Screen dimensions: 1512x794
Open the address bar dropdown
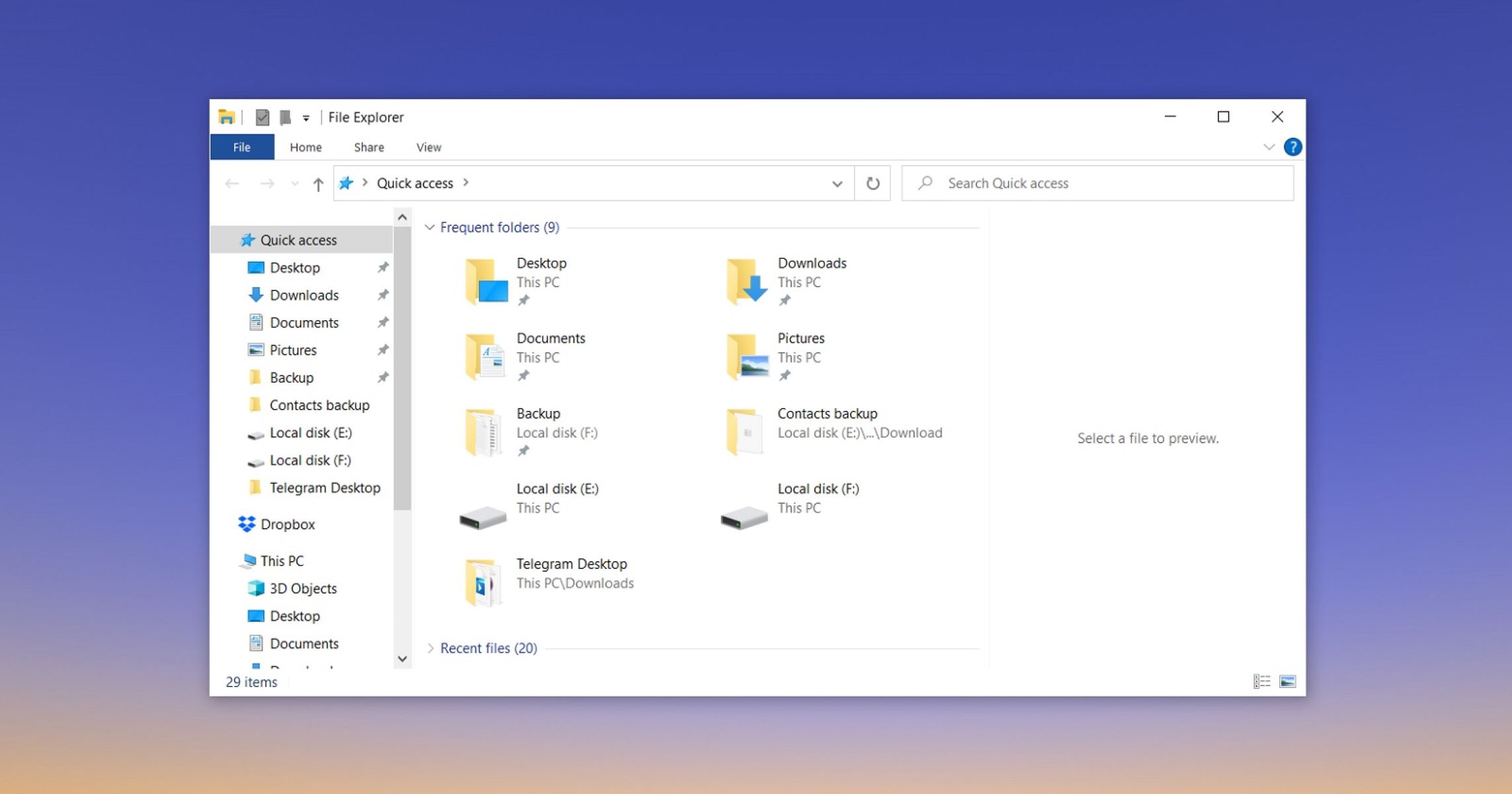[836, 183]
